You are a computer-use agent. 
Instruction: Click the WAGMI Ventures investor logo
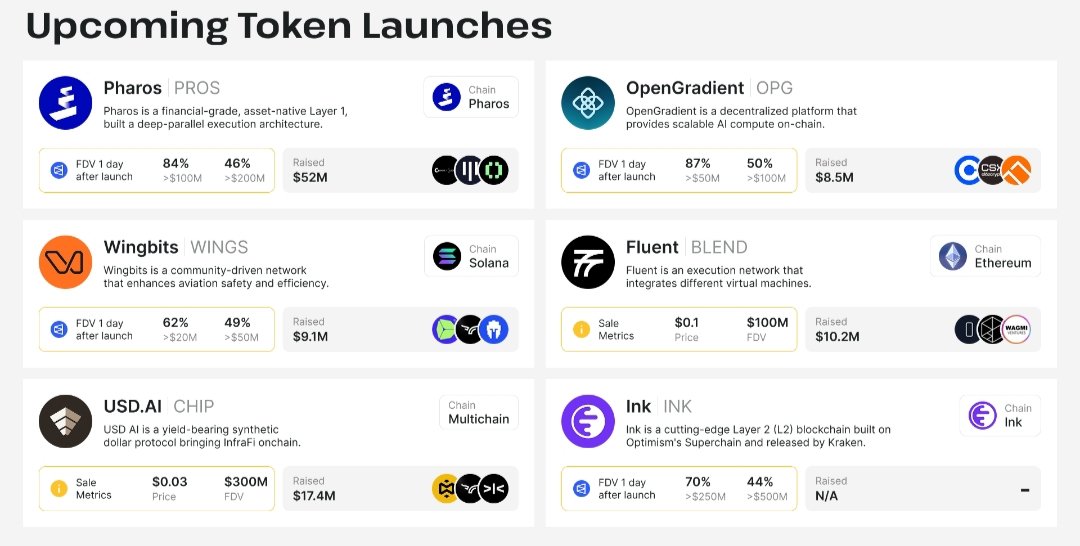(x=1015, y=329)
